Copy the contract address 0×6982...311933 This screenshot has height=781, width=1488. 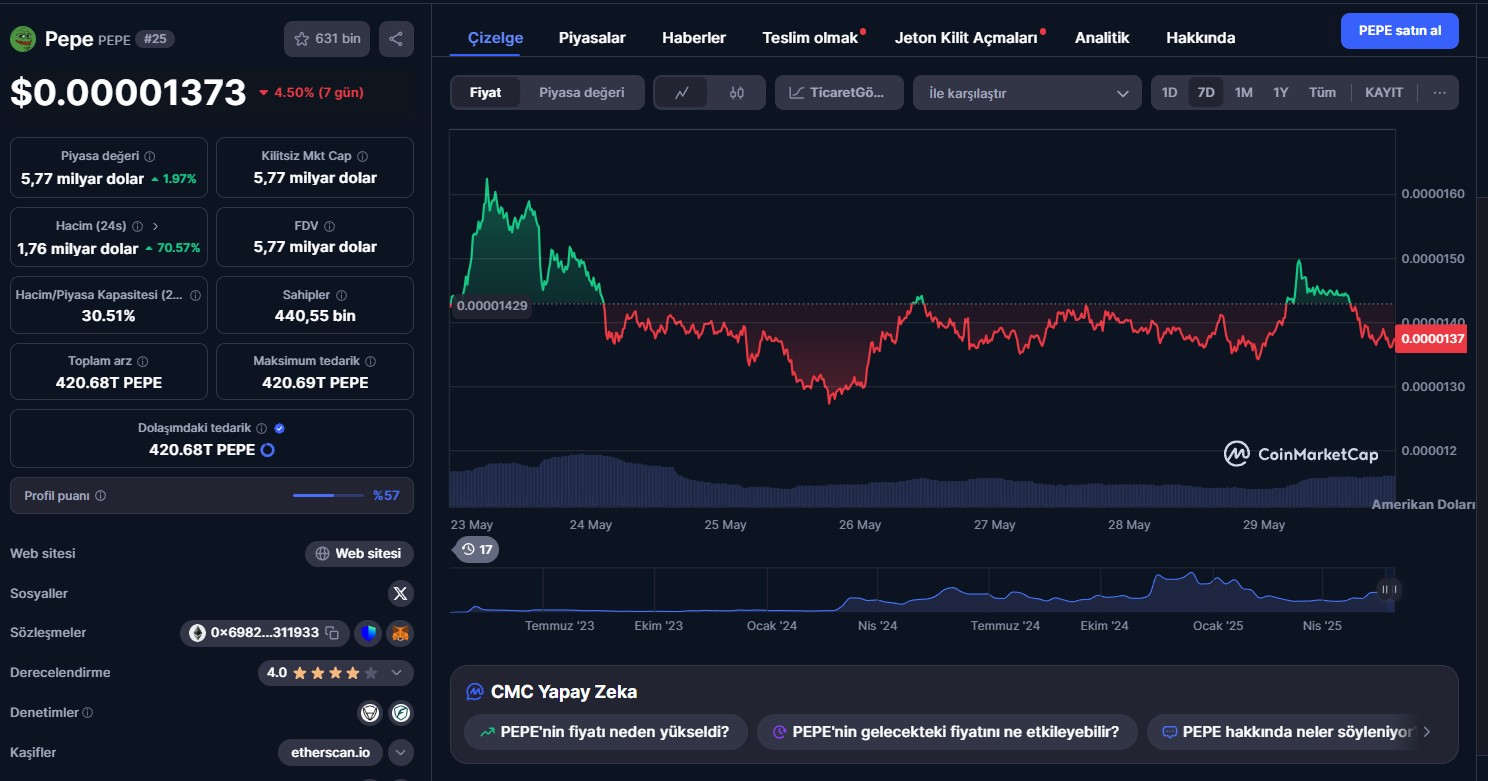(x=332, y=633)
